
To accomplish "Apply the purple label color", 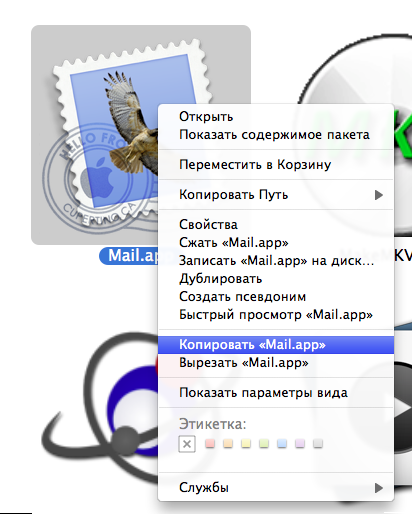I will click(x=300, y=443).
